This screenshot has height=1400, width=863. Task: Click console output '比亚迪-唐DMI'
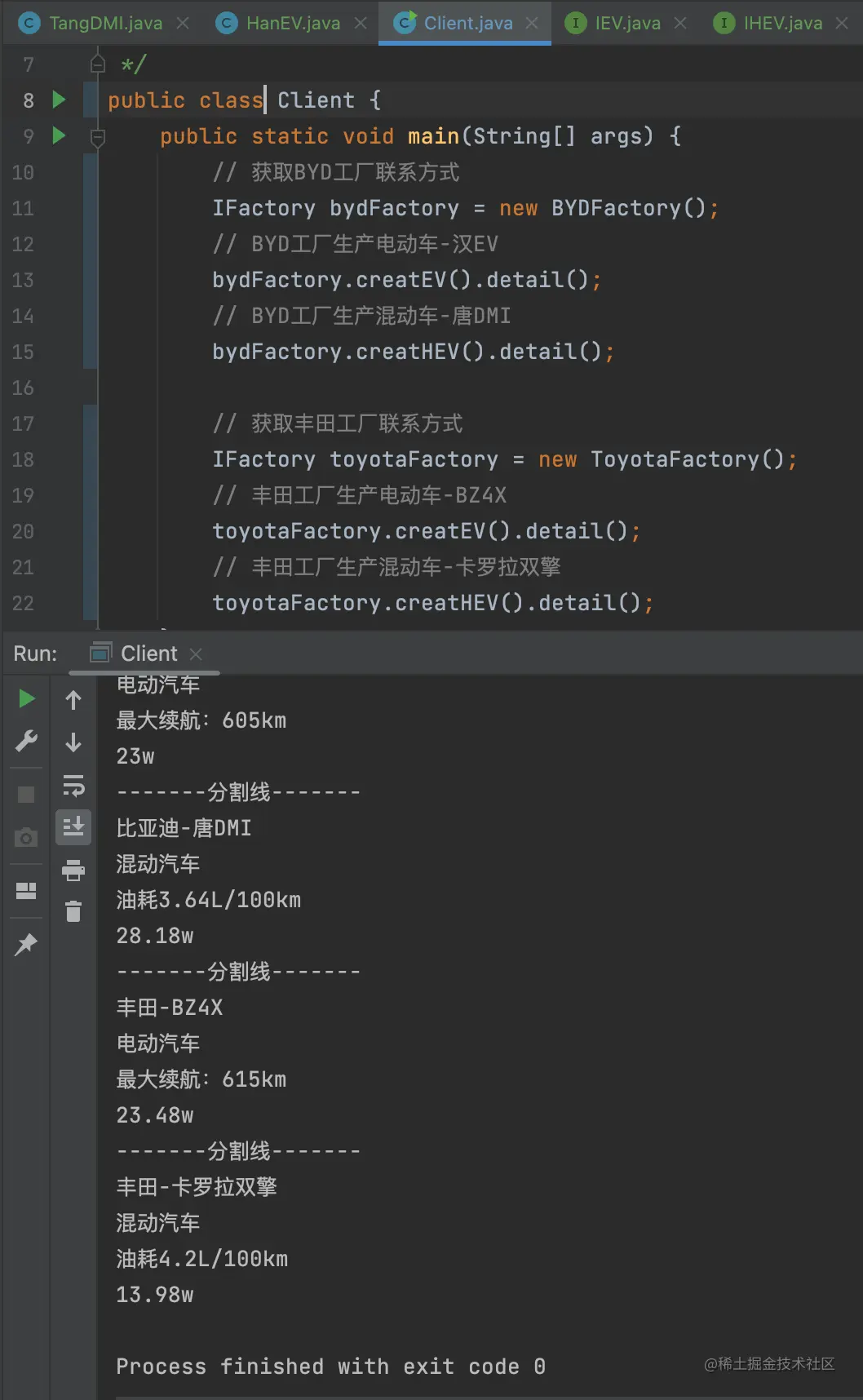point(184,828)
